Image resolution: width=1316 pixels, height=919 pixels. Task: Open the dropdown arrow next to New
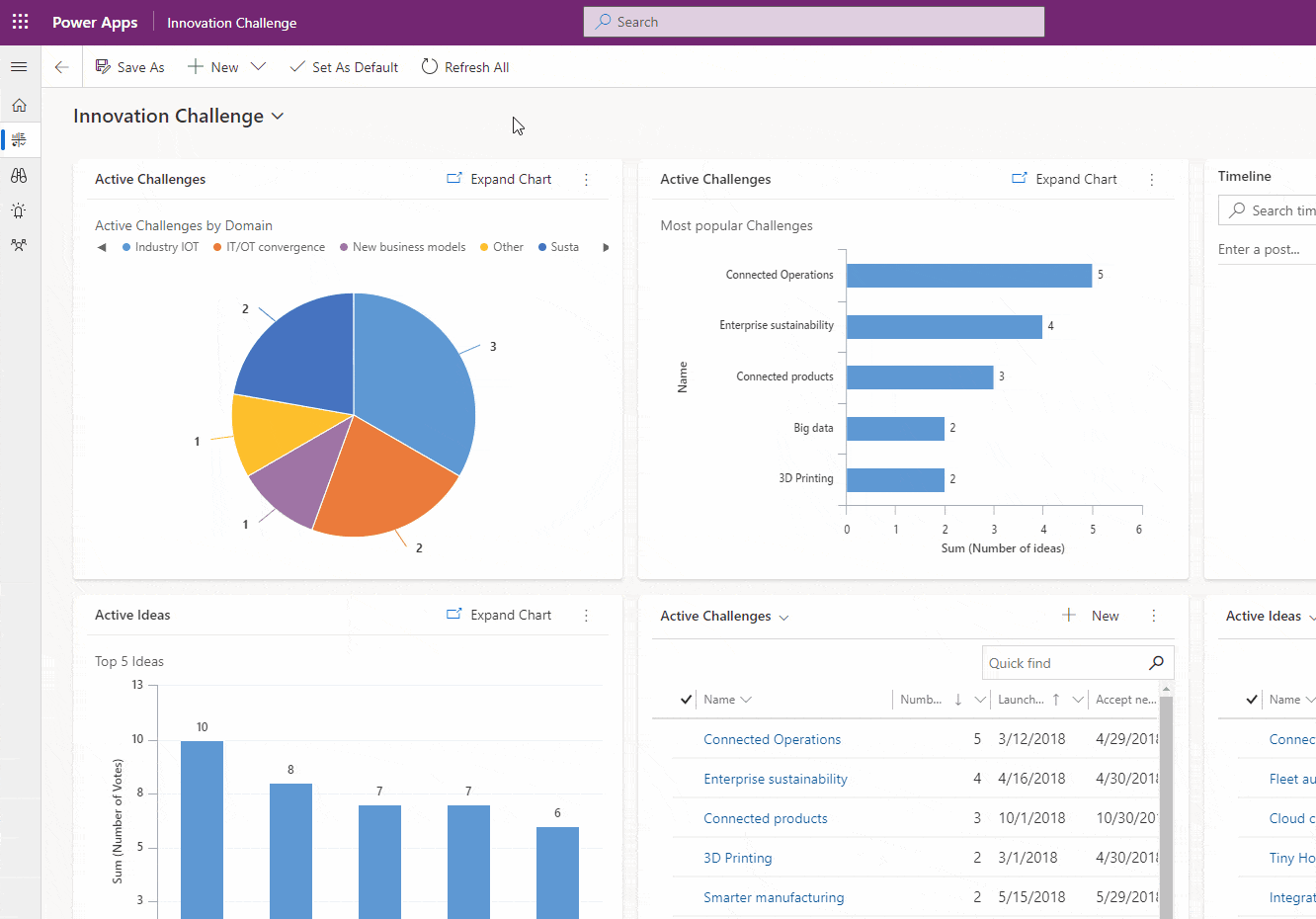coord(258,67)
